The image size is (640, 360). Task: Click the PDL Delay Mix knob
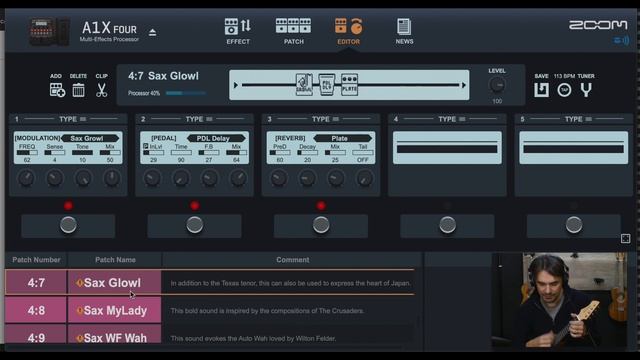[x=238, y=178]
